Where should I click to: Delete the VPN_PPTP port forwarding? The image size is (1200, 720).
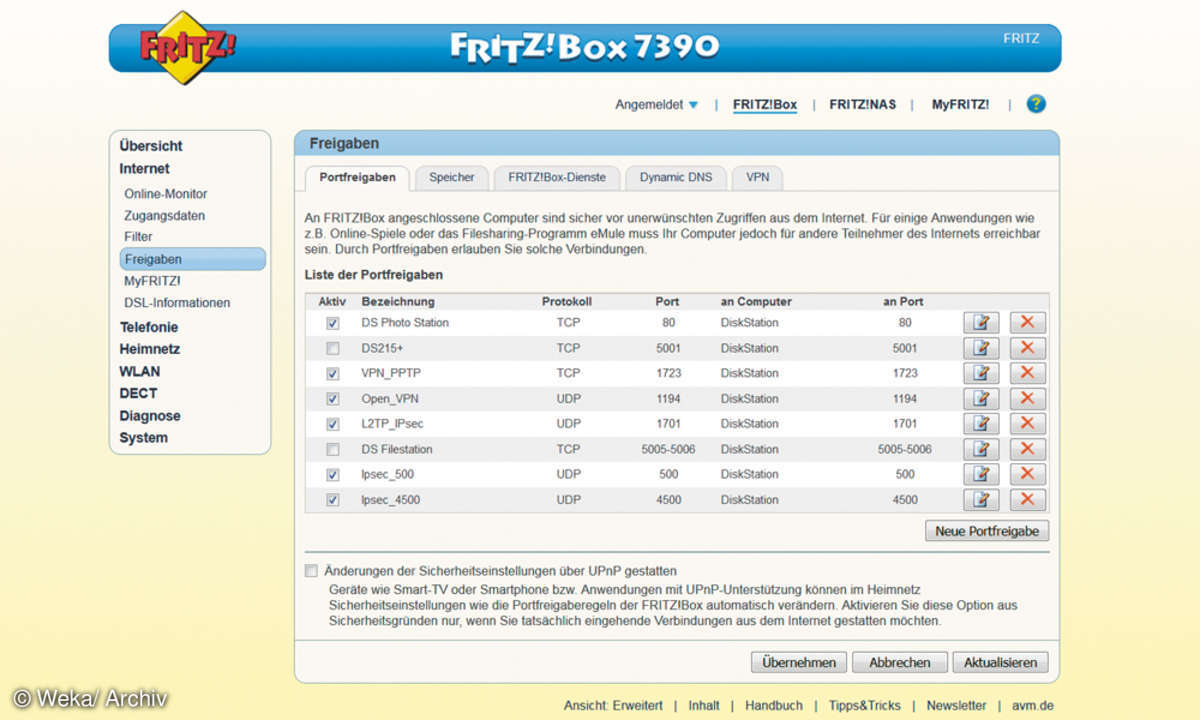[1027, 373]
